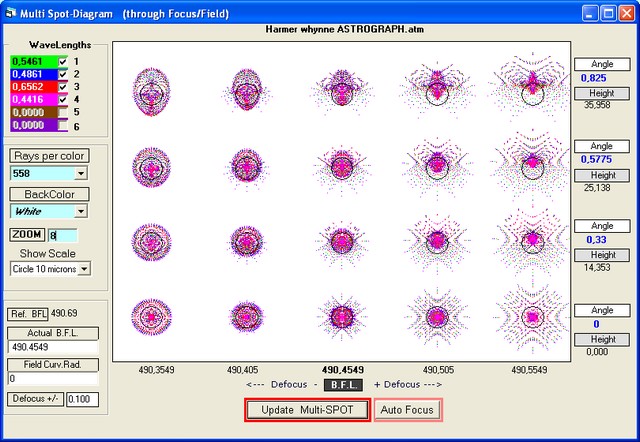Image resolution: width=640 pixels, height=442 pixels.
Task: Minimize the Multi Spot-Diagram window
Action: point(589,13)
